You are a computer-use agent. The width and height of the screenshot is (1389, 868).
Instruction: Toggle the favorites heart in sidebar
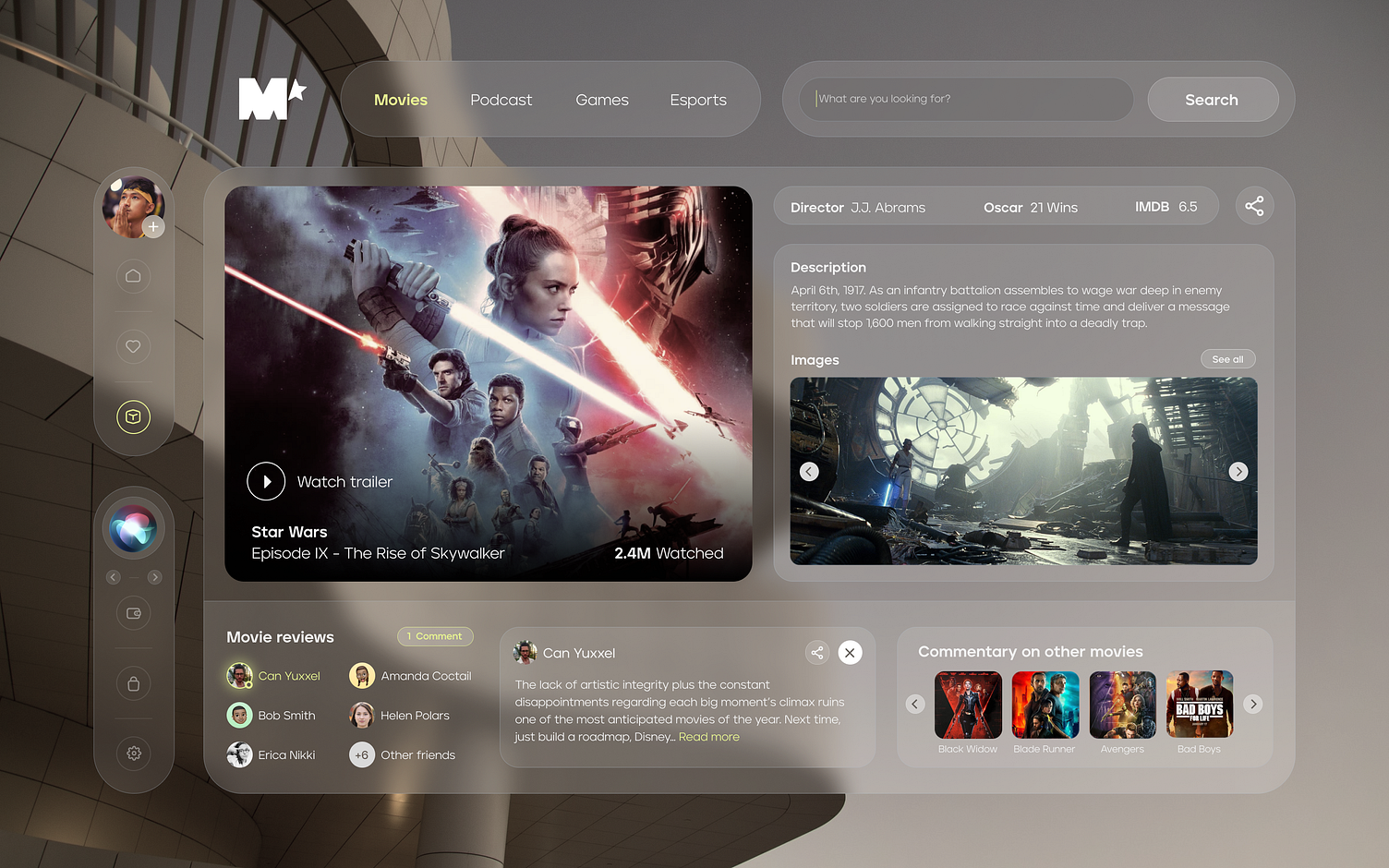click(x=133, y=346)
